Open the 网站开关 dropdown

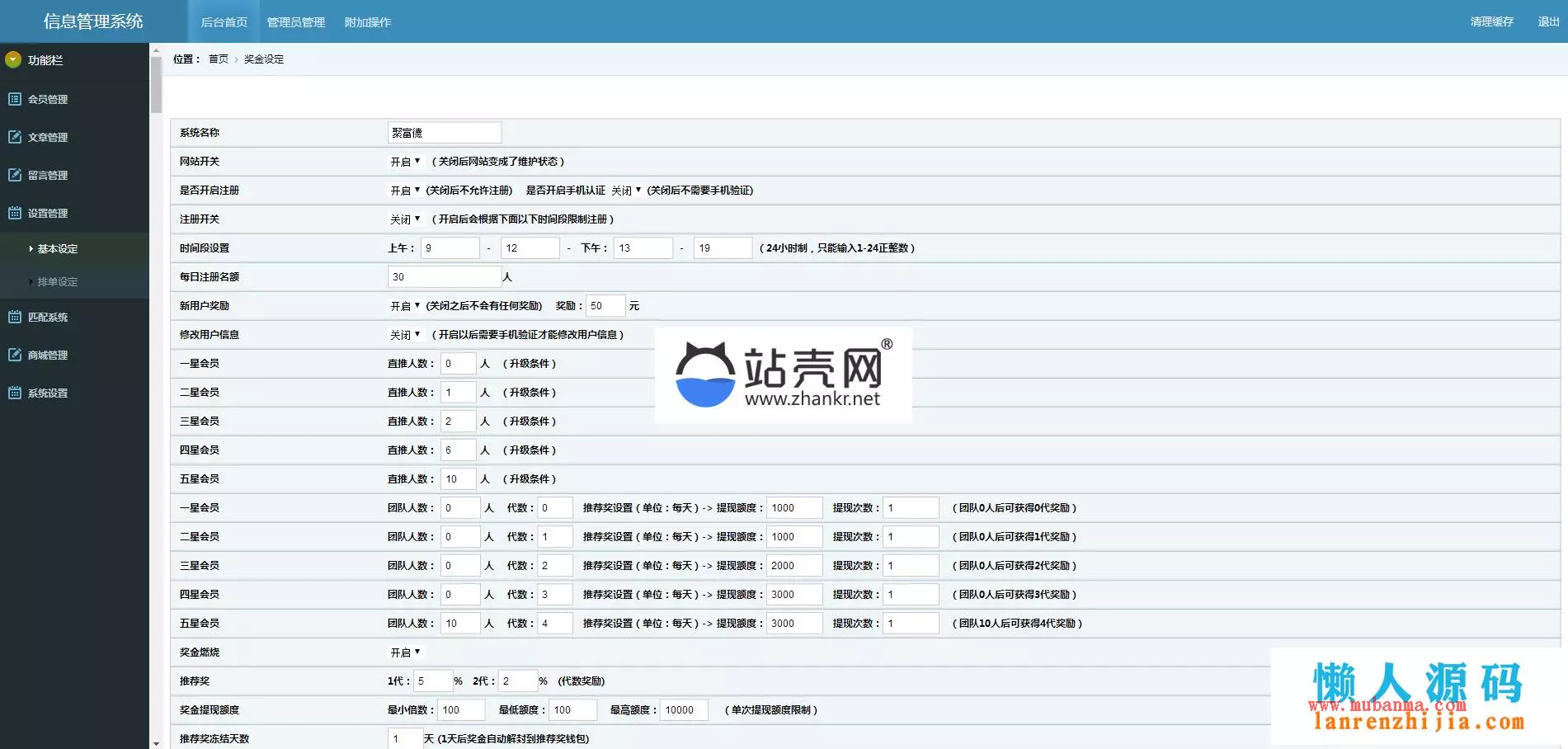(x=405, y=162)
